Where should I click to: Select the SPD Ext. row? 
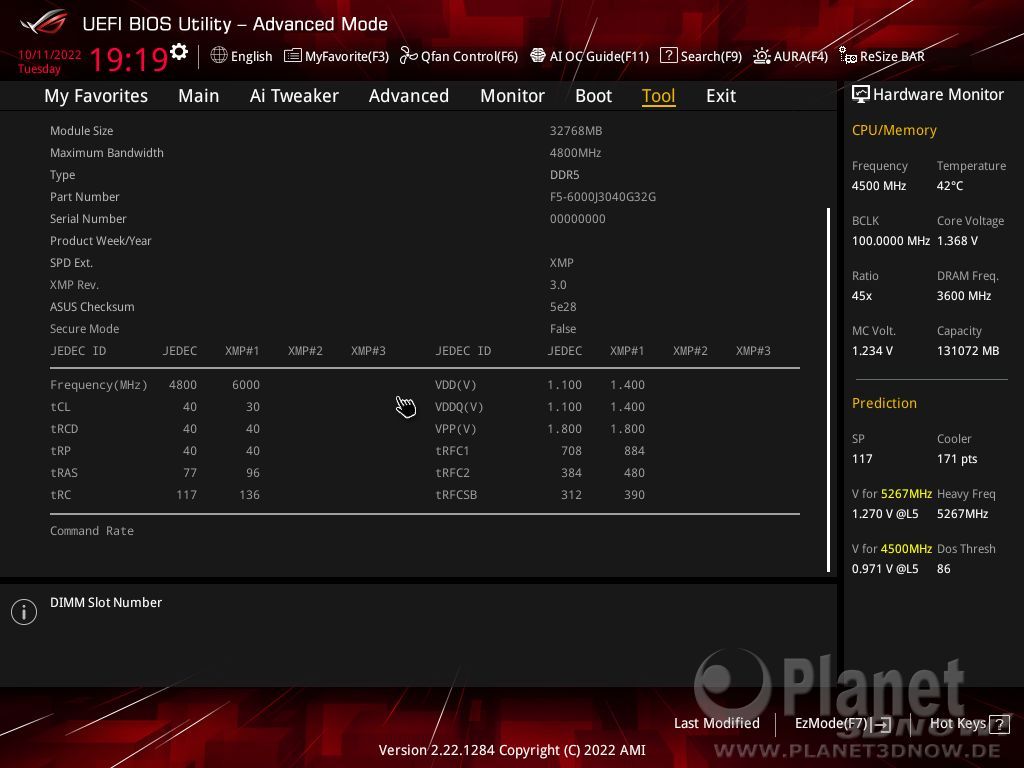(424, 263)
